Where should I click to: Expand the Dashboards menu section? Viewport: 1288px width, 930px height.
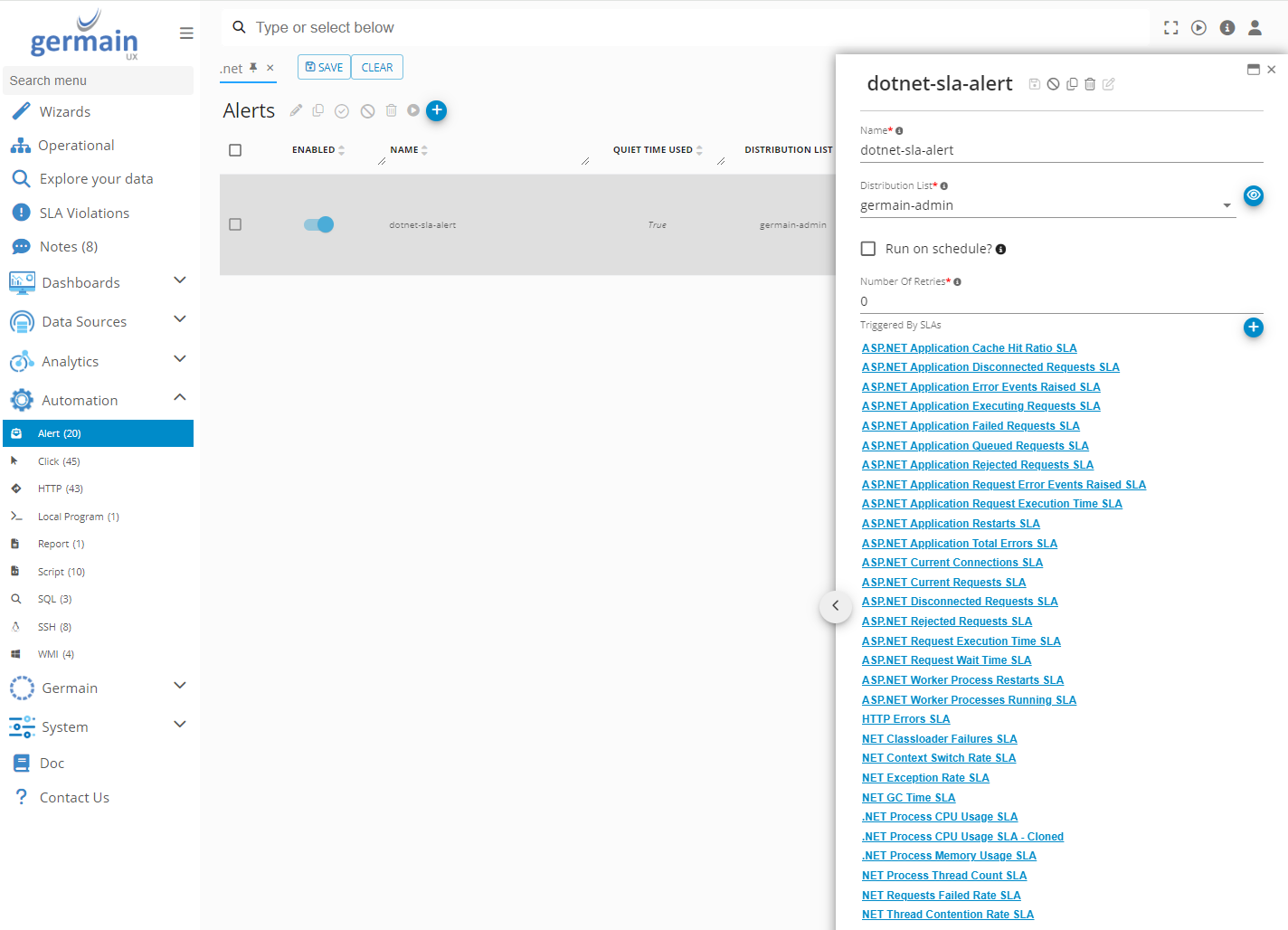coord(179,281)
